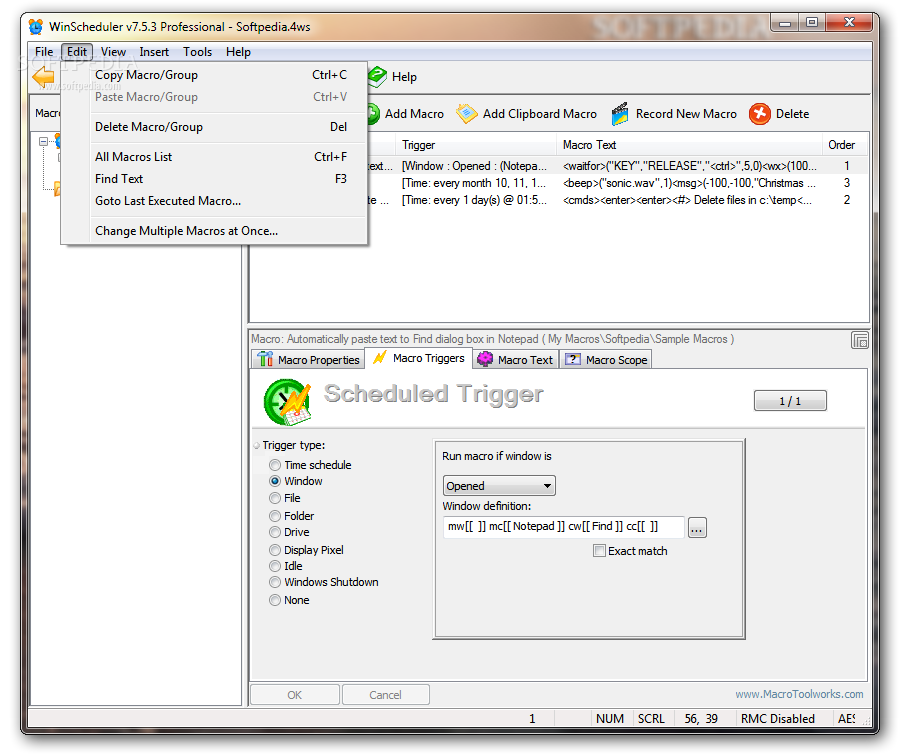
Task: Click the Delete toolbar label
Action: click(792, 114)
